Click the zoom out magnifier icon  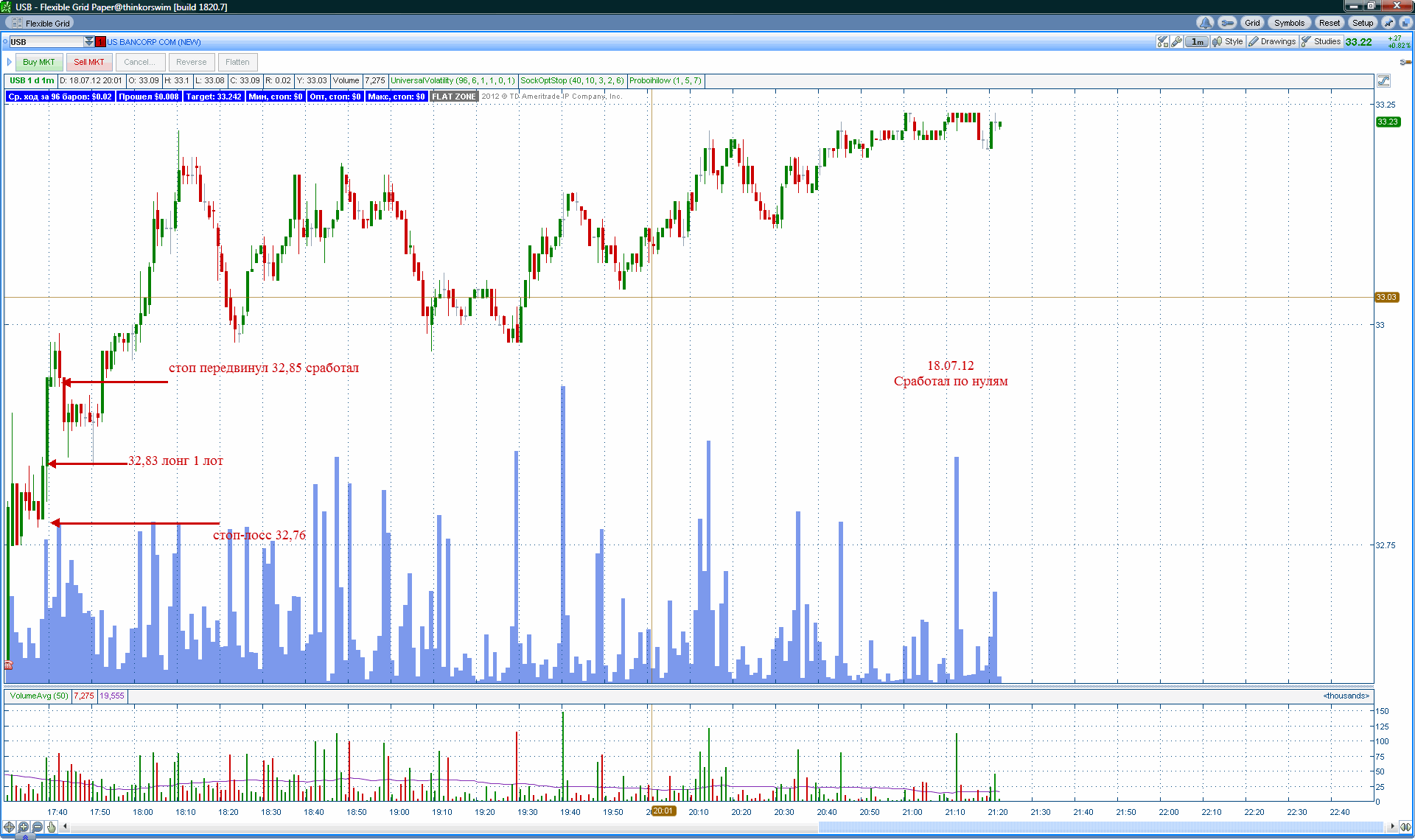click(x=38, y=827)
